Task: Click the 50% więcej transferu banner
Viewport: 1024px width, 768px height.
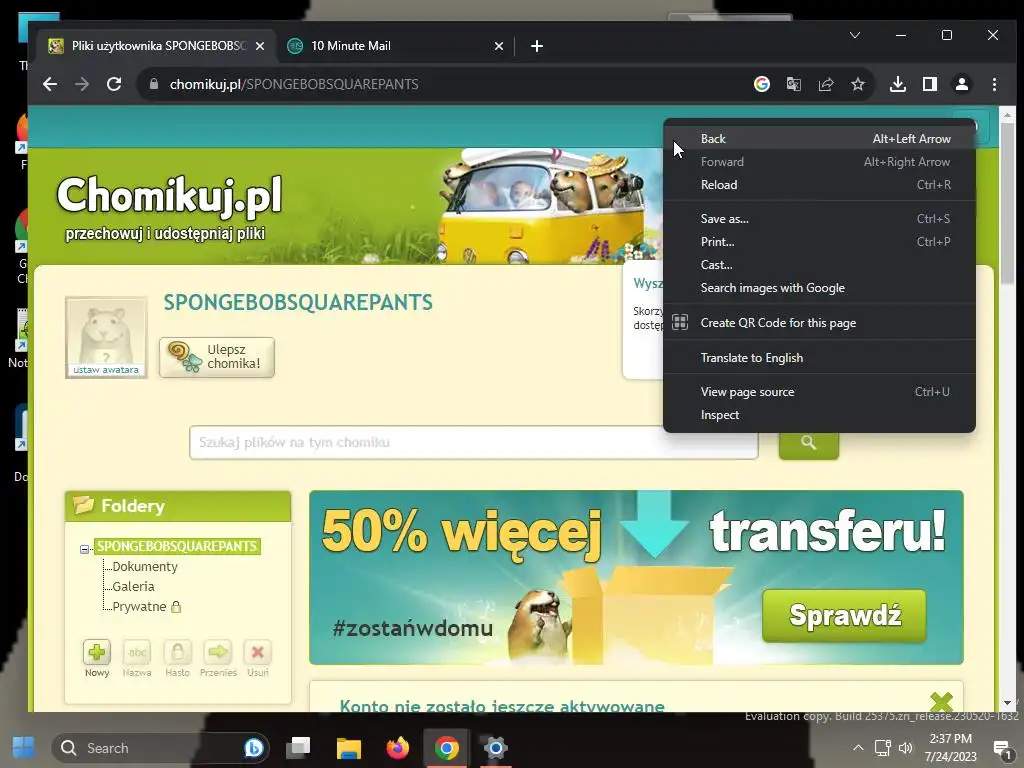Action: tap(636, 577)
